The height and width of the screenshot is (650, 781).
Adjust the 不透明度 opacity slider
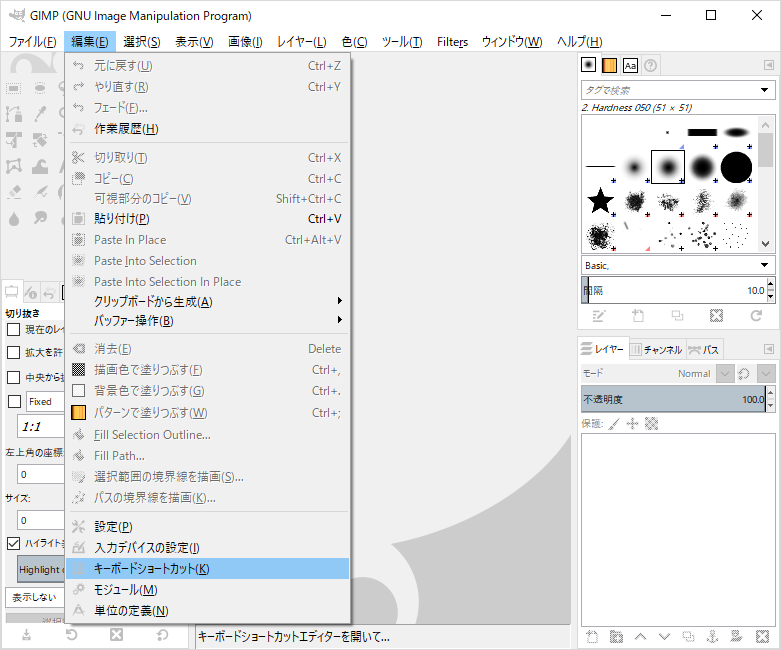[673, 399]
